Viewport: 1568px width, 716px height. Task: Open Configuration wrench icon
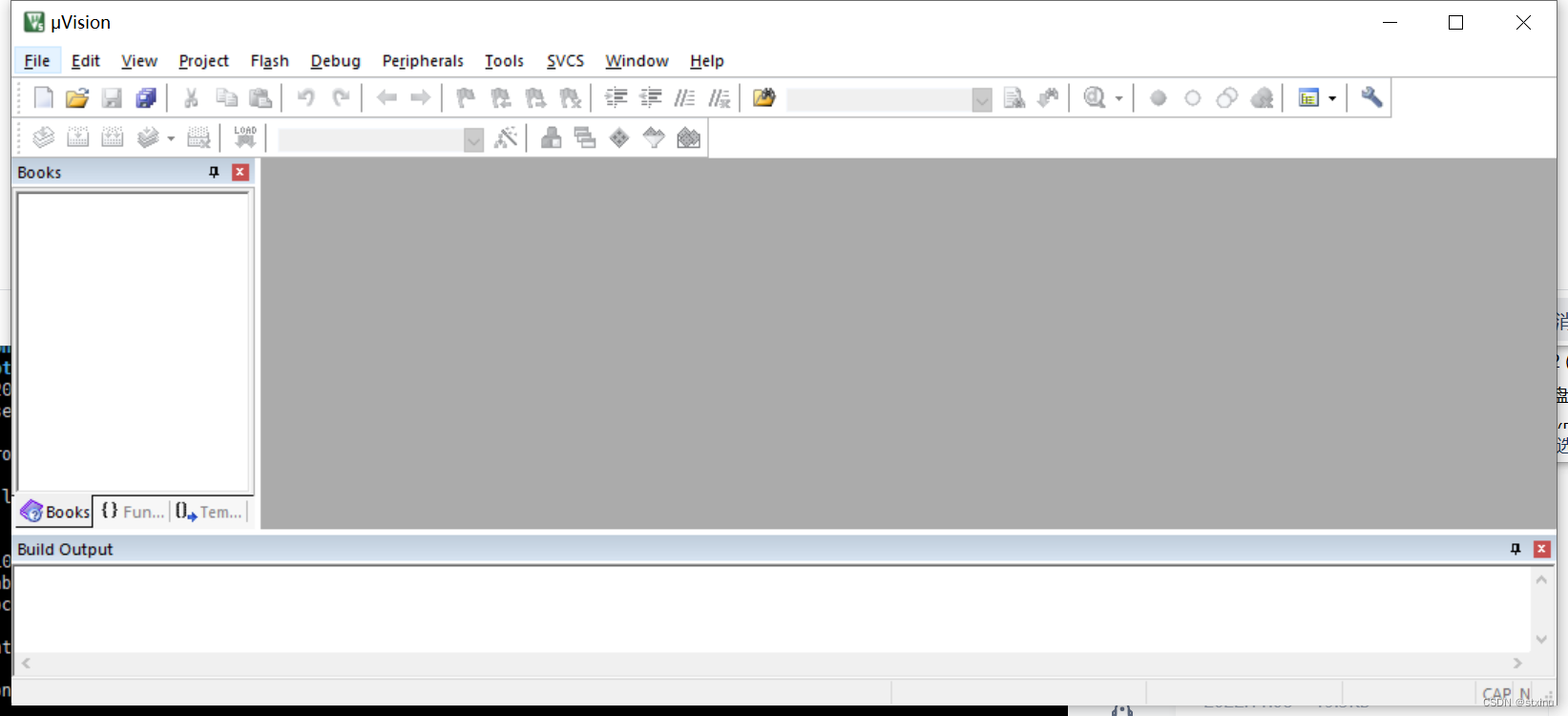pos(1371,98)
